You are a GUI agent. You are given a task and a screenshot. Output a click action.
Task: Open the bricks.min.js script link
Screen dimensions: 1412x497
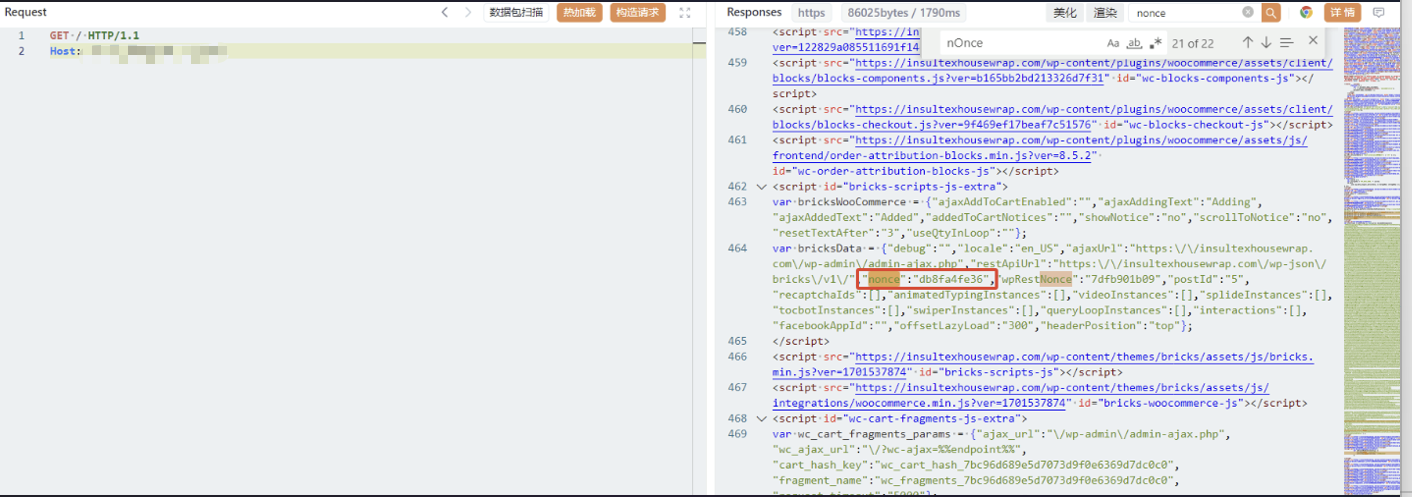(x=1043, y=365)
